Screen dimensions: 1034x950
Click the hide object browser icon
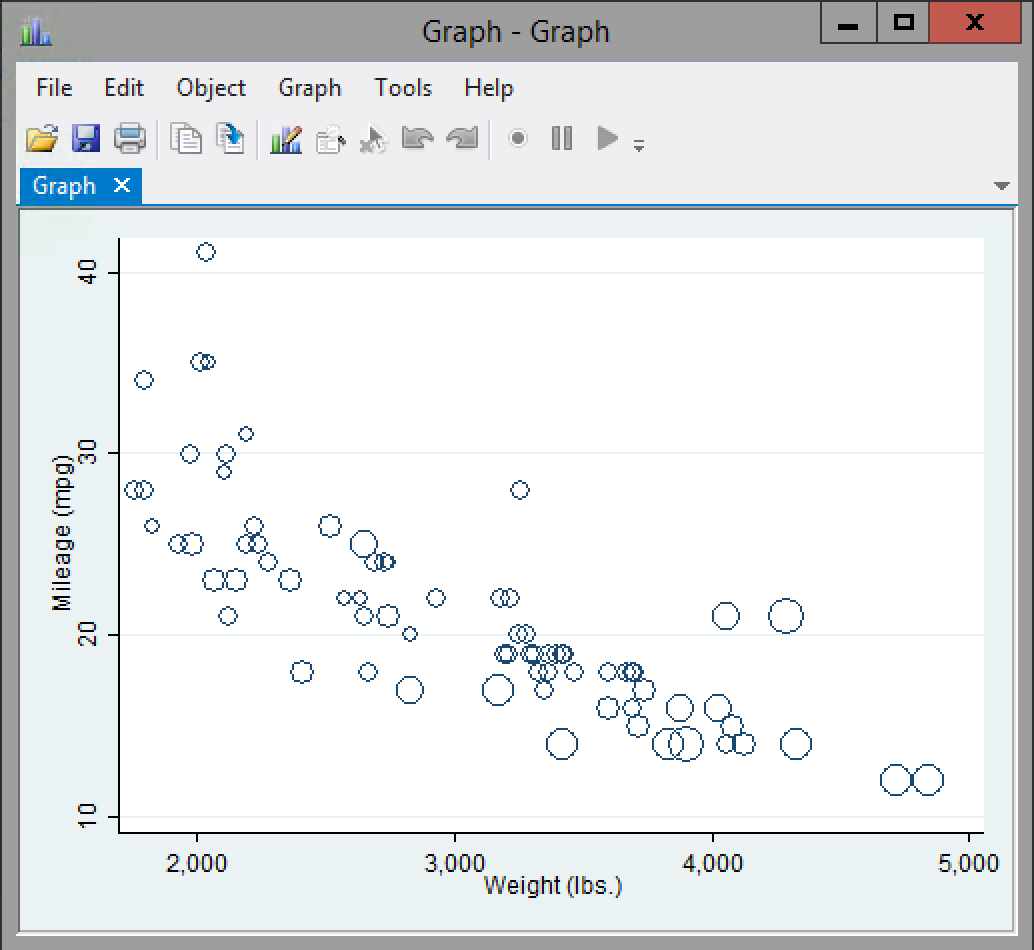click(x=330, y=139)
